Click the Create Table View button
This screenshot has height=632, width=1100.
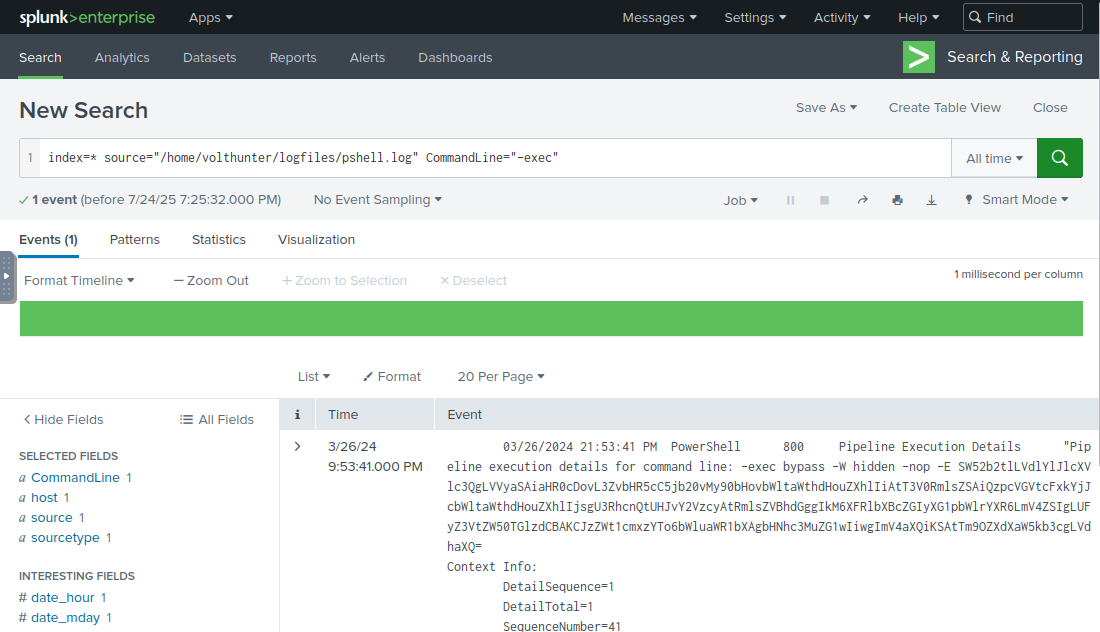coord(944,107)
